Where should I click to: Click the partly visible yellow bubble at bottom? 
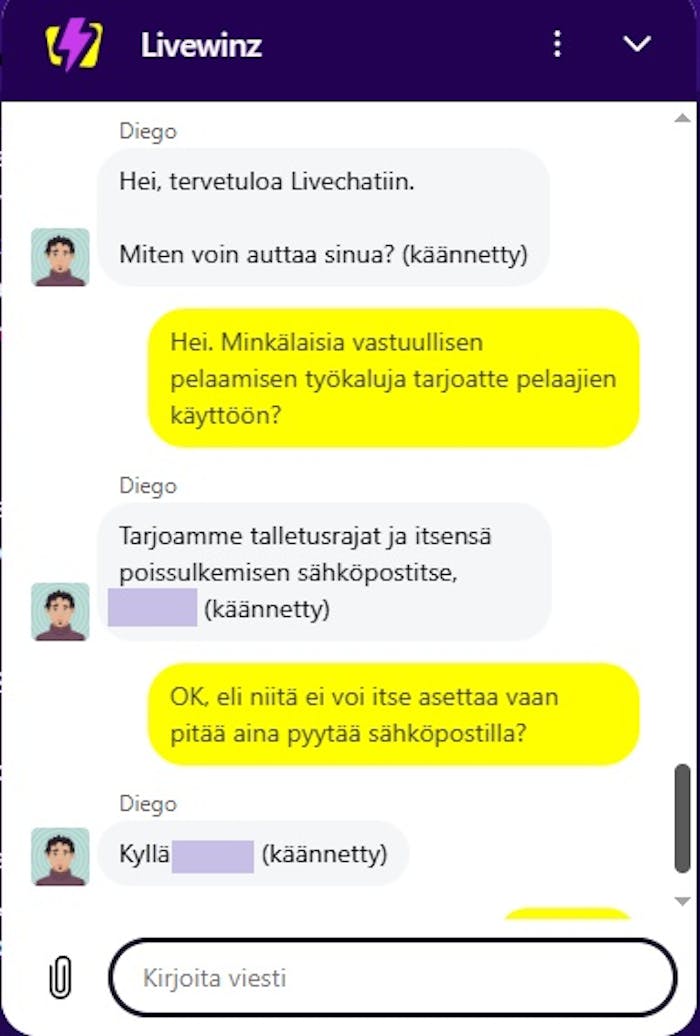[567, 912]
